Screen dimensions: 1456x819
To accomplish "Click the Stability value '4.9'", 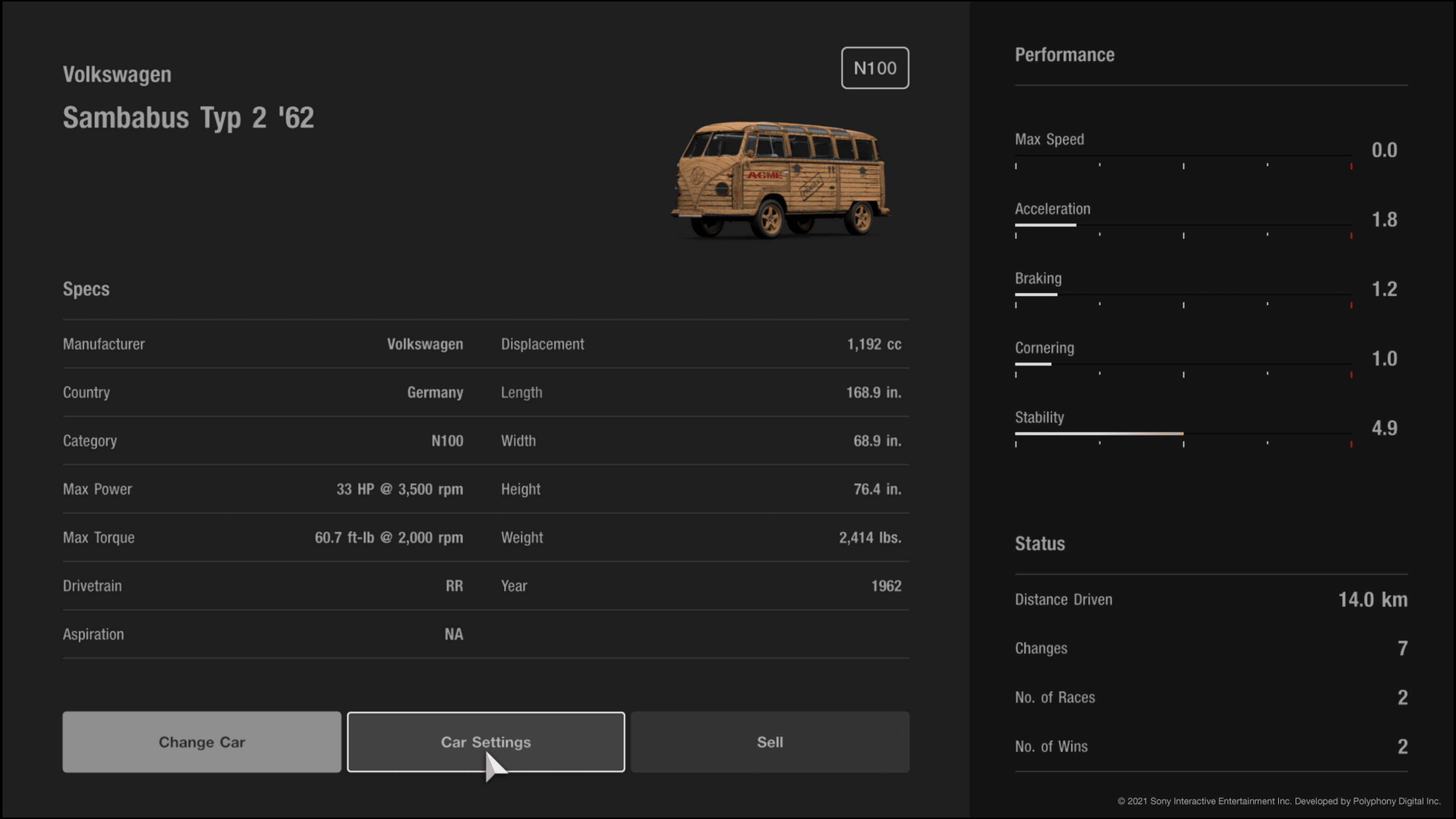I will click(x=1385, y=428).
